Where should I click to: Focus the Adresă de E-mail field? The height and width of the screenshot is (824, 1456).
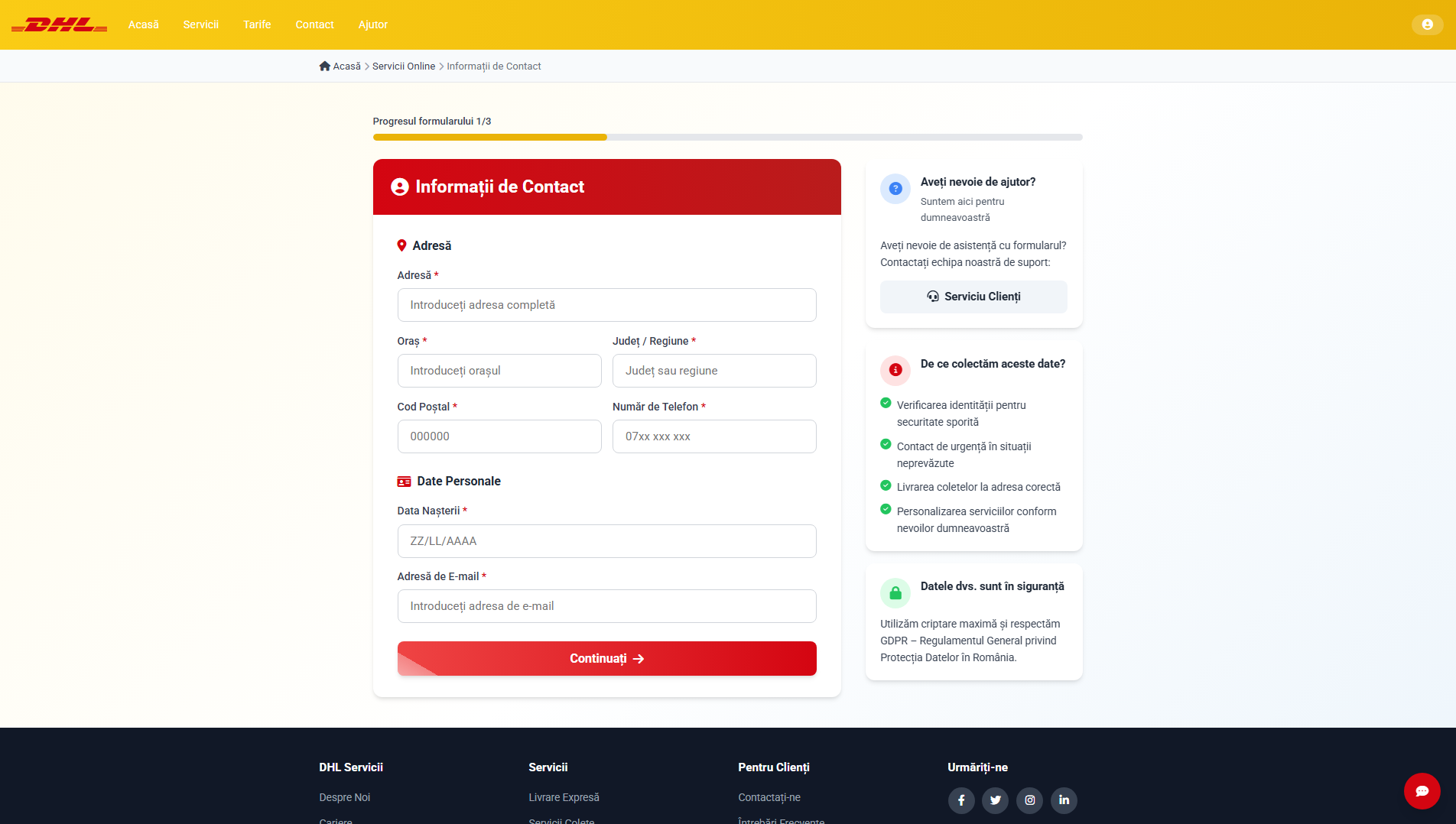(x=606, y=606)
